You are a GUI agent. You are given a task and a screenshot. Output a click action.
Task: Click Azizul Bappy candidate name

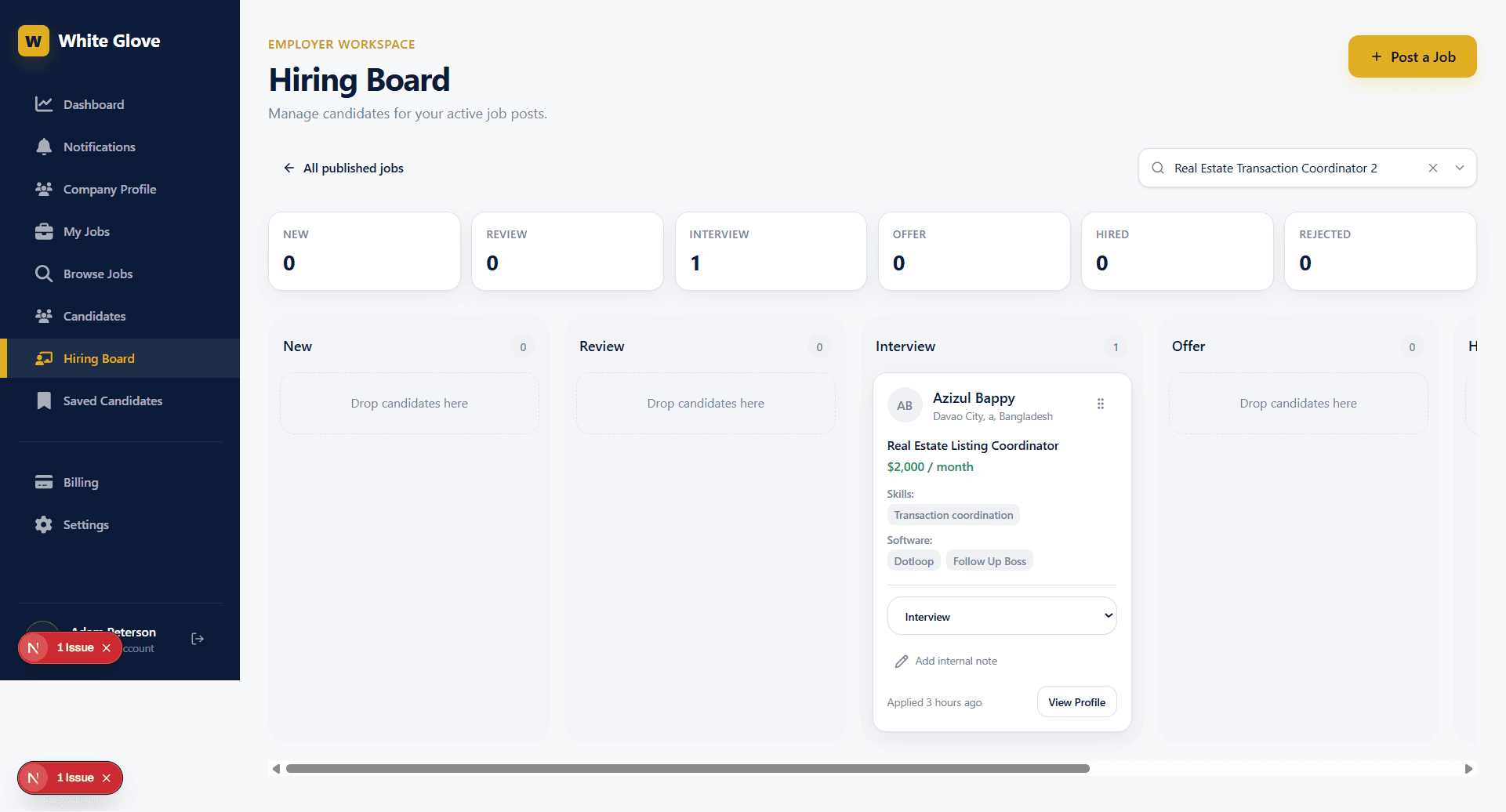[x=974, y=398]
